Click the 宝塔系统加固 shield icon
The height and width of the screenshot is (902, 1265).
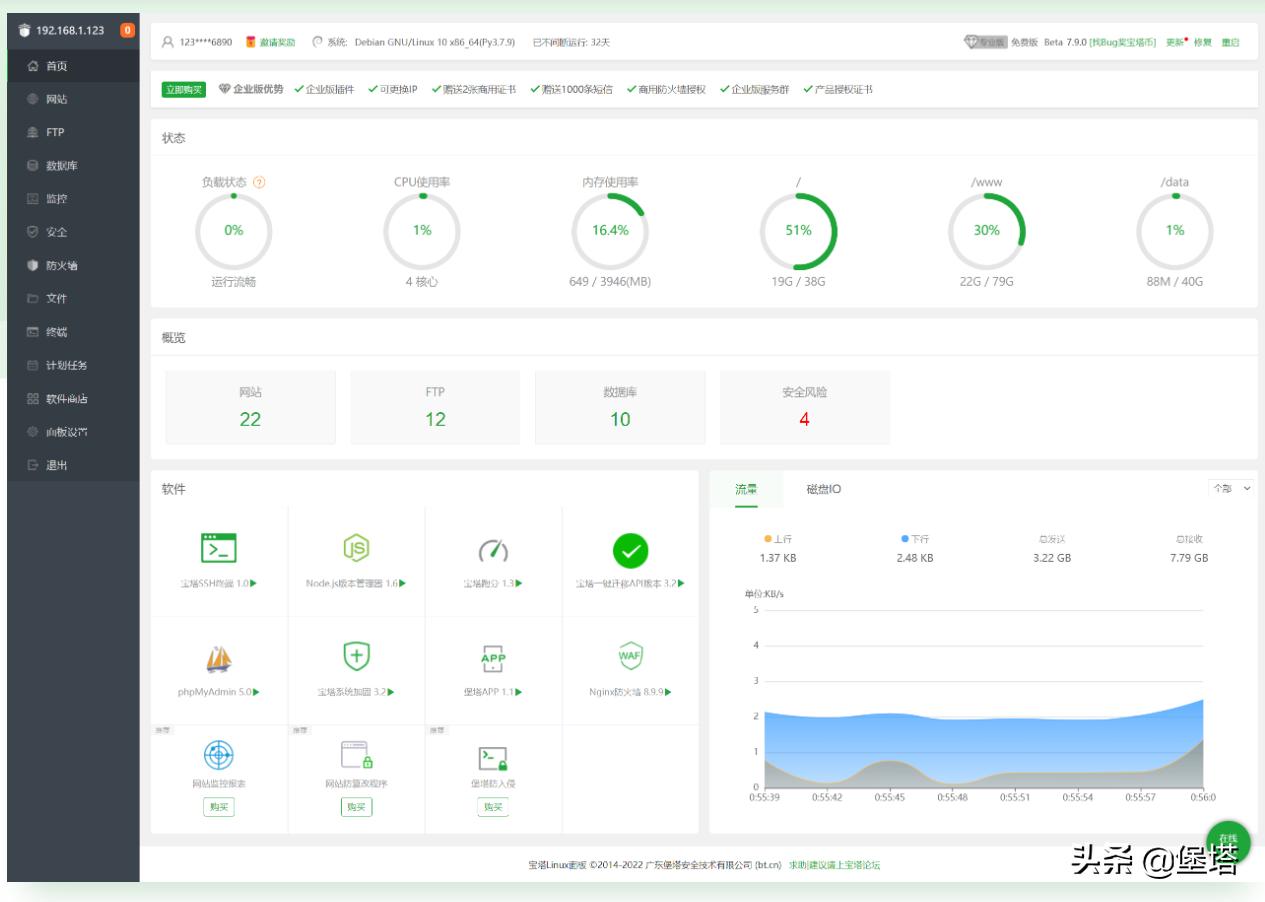[x=356, y=655]
